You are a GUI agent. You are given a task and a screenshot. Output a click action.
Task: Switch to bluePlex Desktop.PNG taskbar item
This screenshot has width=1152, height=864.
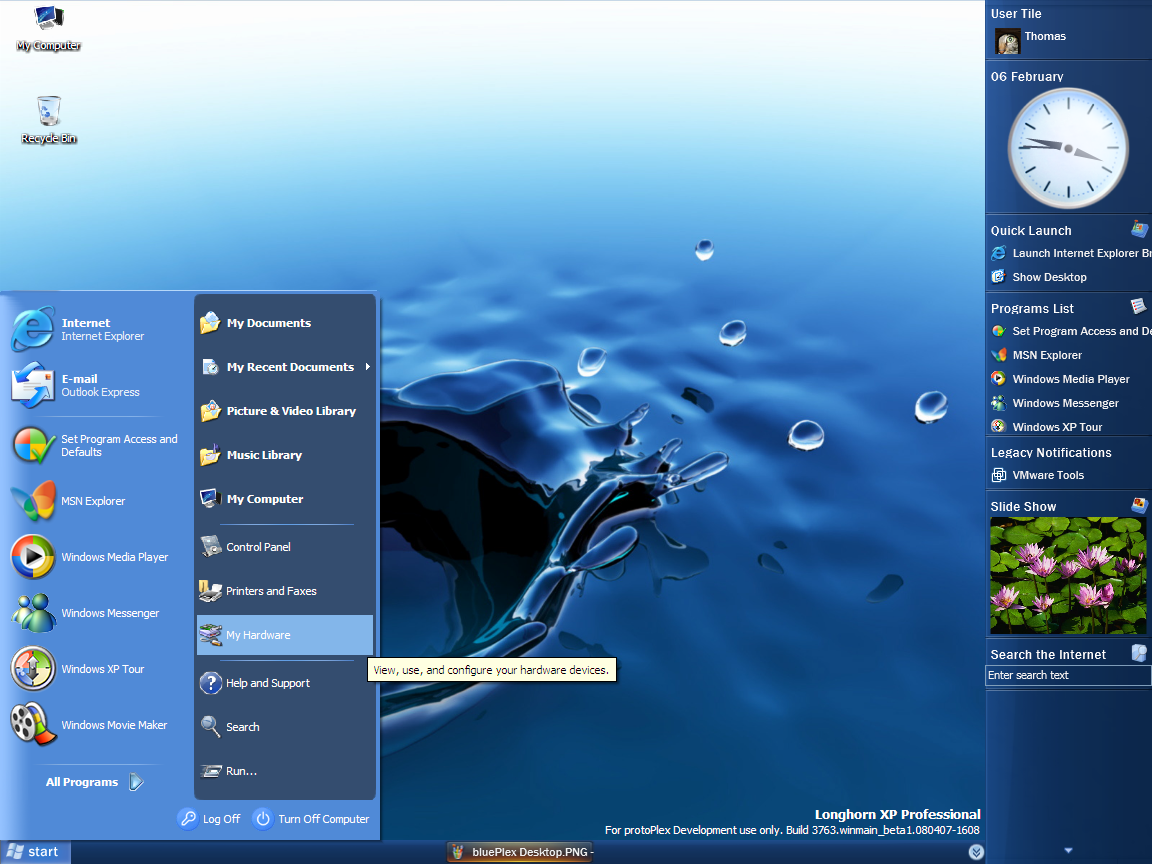pos(520,852)
